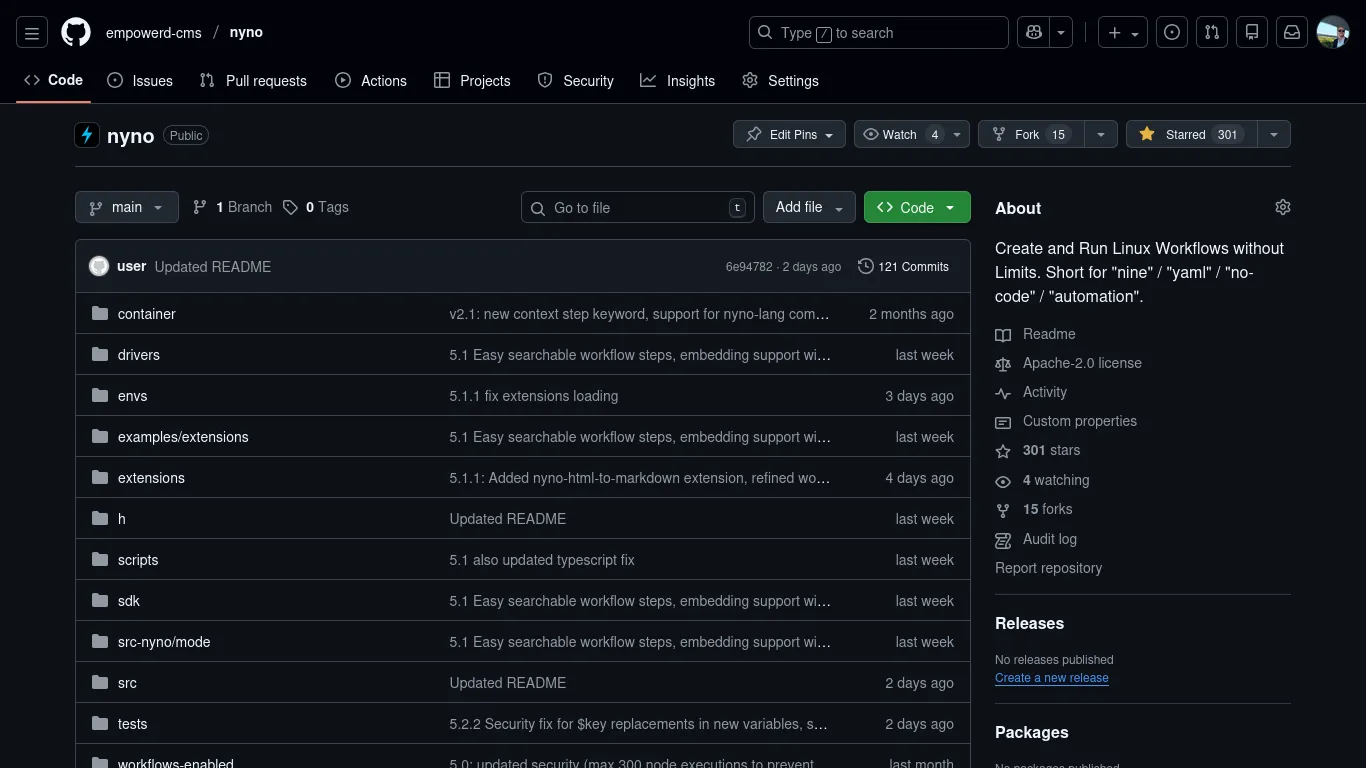This screenshot has height=768, width=1366.
Task: Click the GitHub logo home icon
Action: pos(76,33)
